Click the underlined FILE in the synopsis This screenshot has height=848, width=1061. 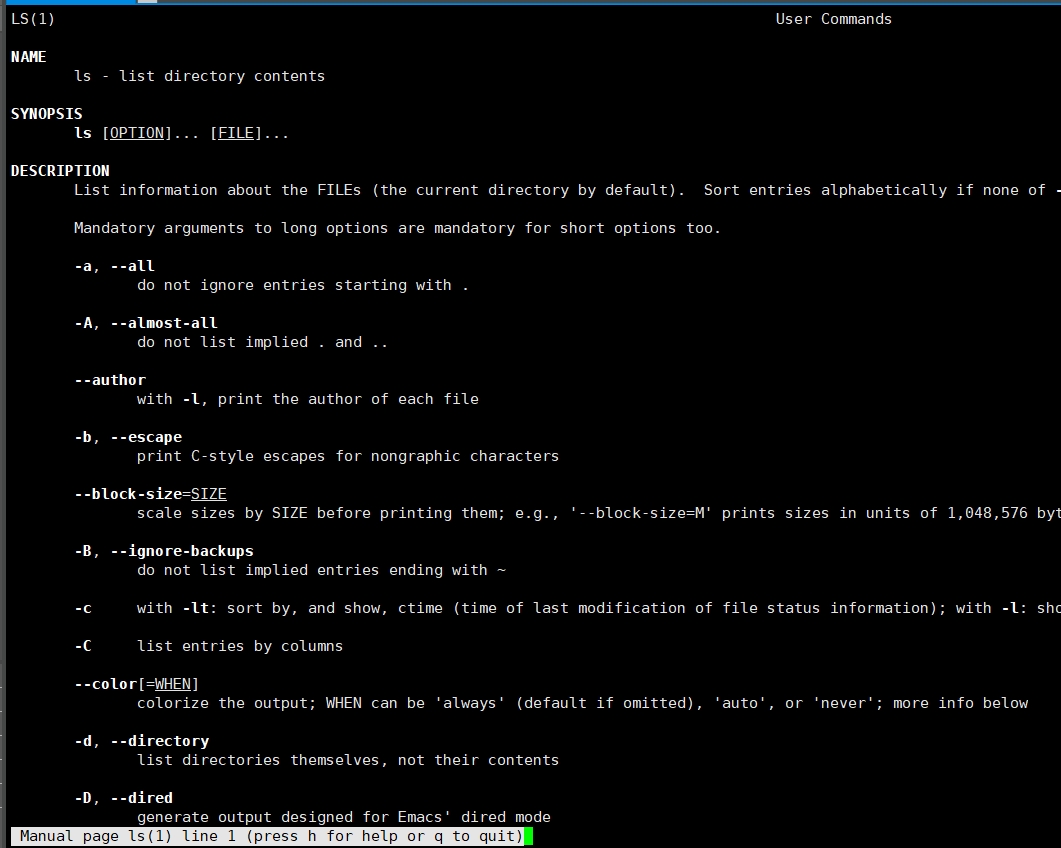[236, 133]
